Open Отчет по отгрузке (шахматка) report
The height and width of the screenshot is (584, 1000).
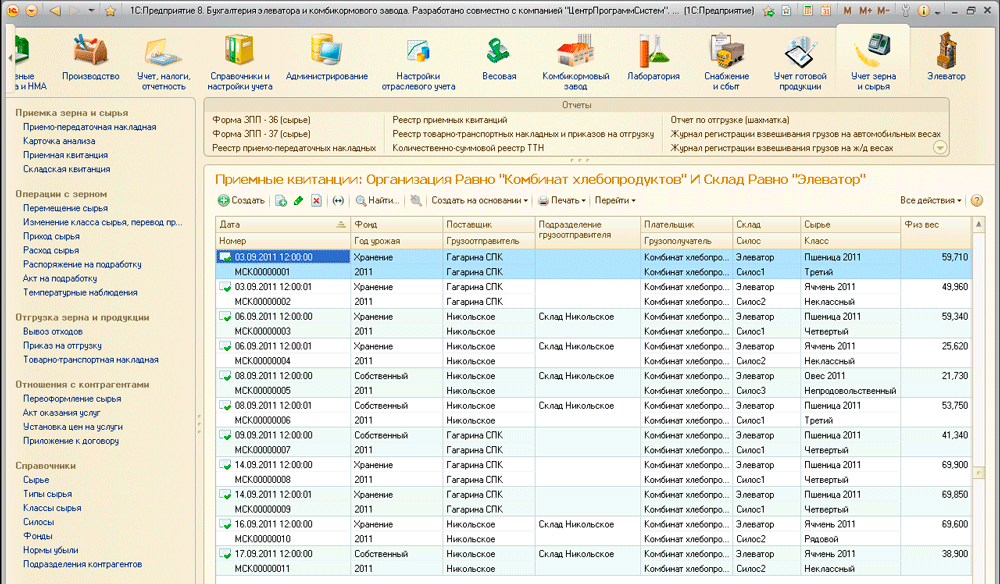coord(730,120)
